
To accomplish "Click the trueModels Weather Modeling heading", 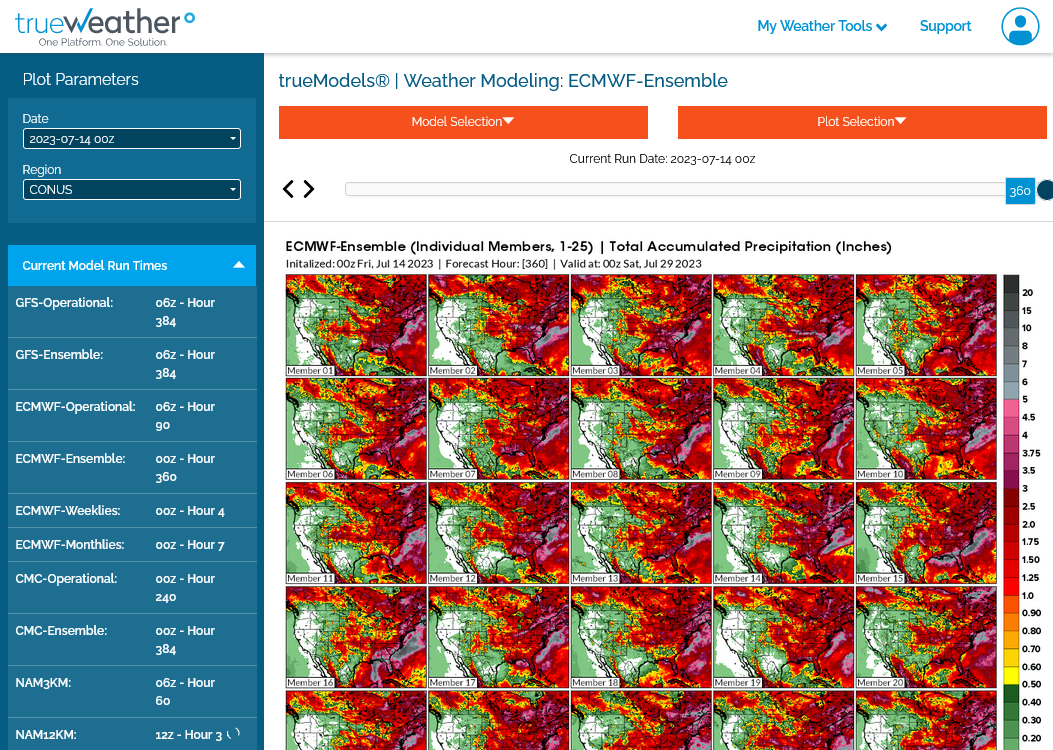I will click(x=503, y=81).
